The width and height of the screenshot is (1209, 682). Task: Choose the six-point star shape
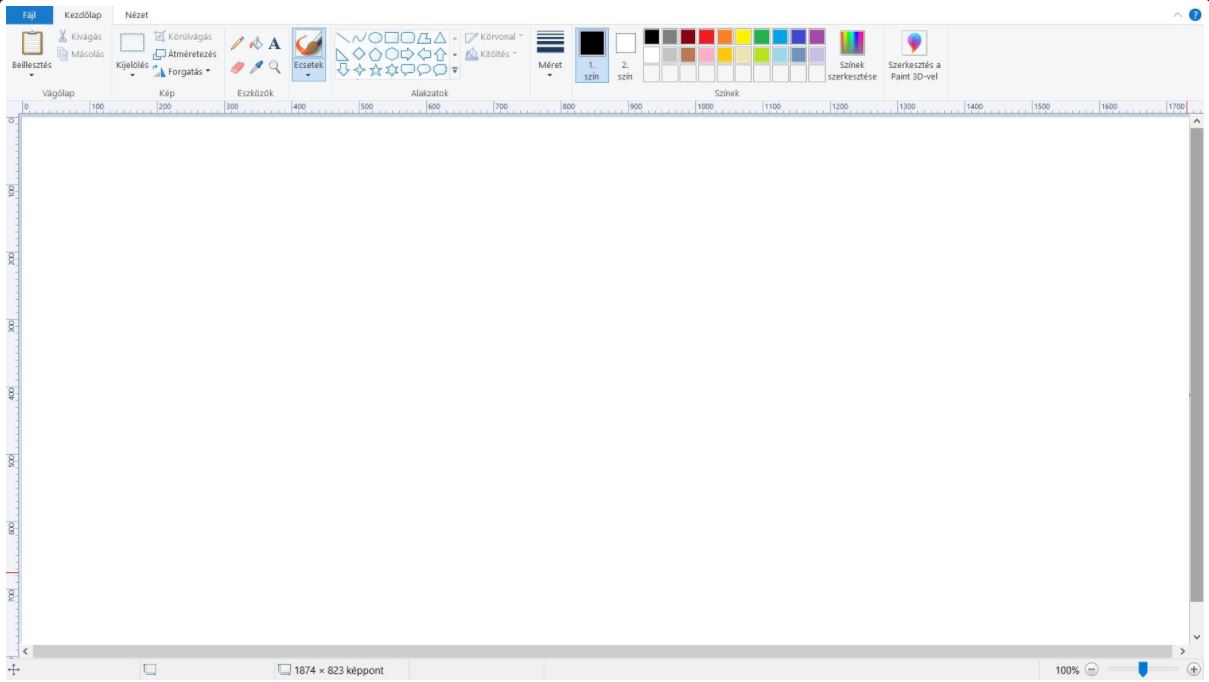392,70
